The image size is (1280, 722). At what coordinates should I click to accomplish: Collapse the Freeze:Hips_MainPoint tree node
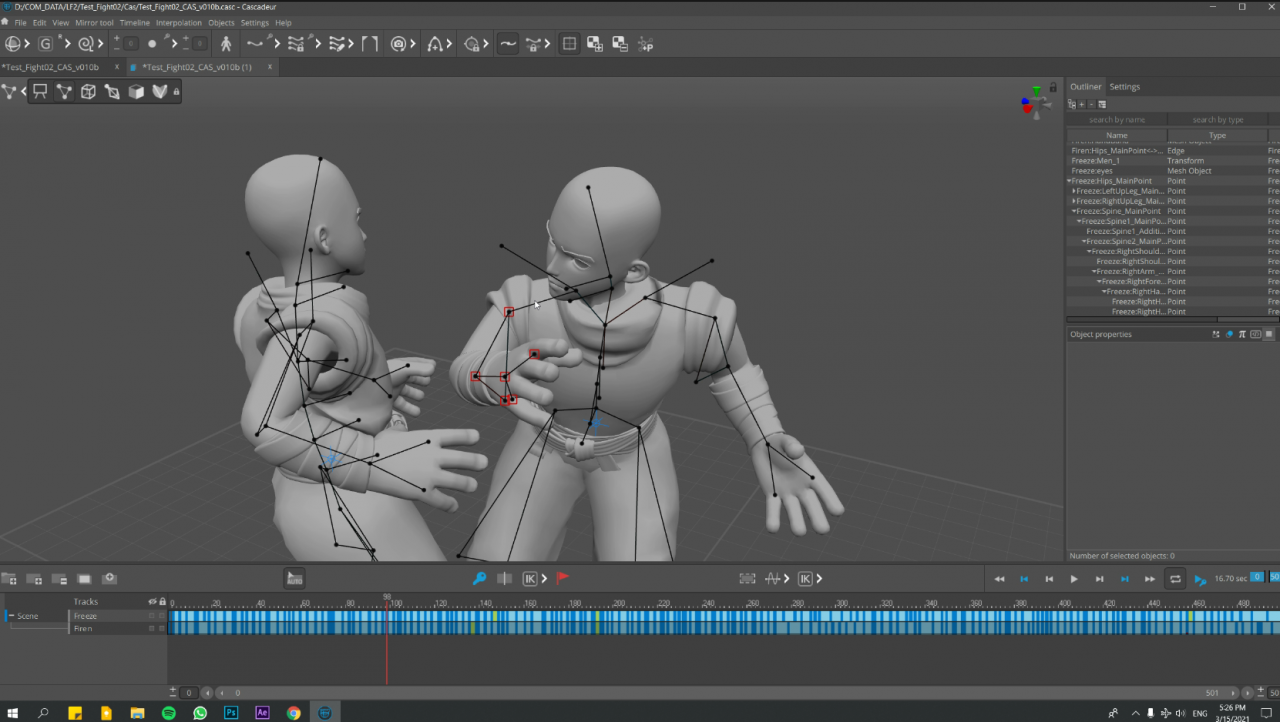pyautogui.click(x=1069, y=181)
